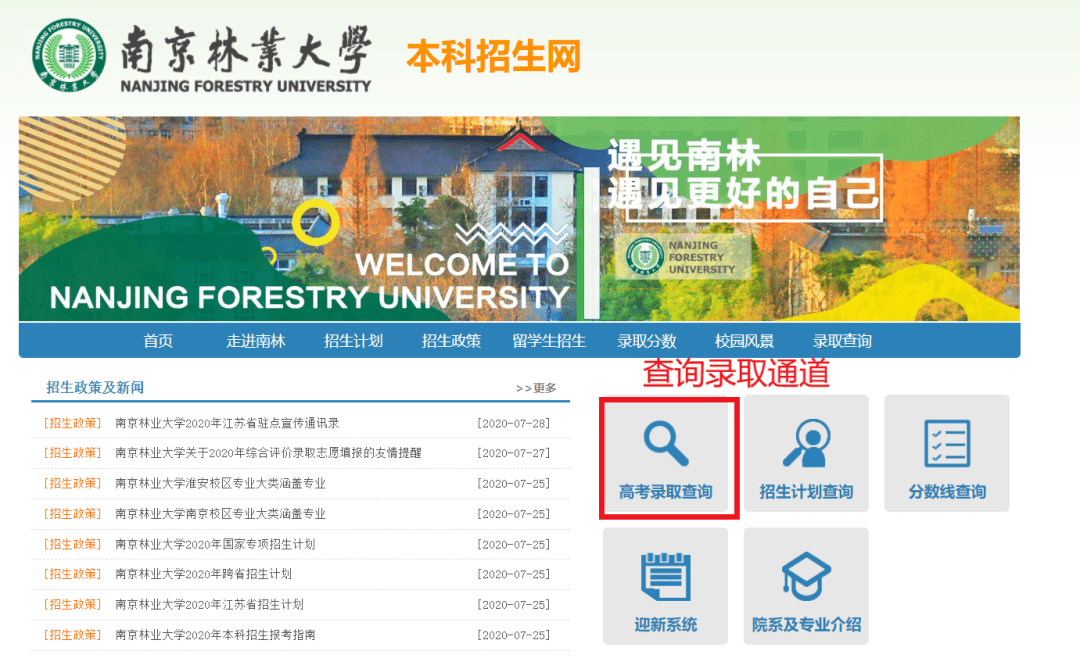Screen dimensions: 1080x658
Task: Open article 南京校区专业大类涵盖专业
Action: point(220,514)
